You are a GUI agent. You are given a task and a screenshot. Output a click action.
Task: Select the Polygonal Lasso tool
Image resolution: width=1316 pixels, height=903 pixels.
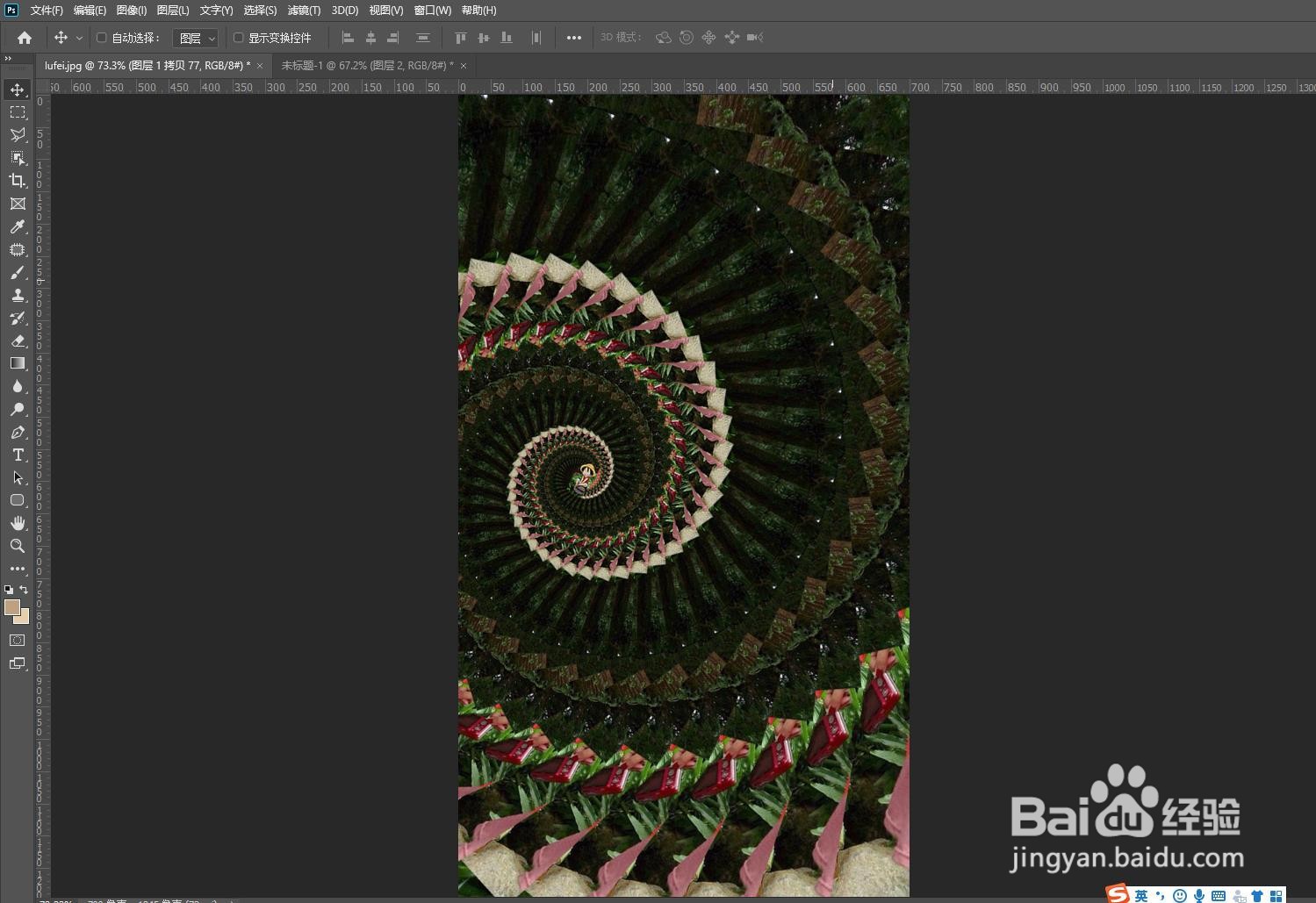[x=18, y=135]
